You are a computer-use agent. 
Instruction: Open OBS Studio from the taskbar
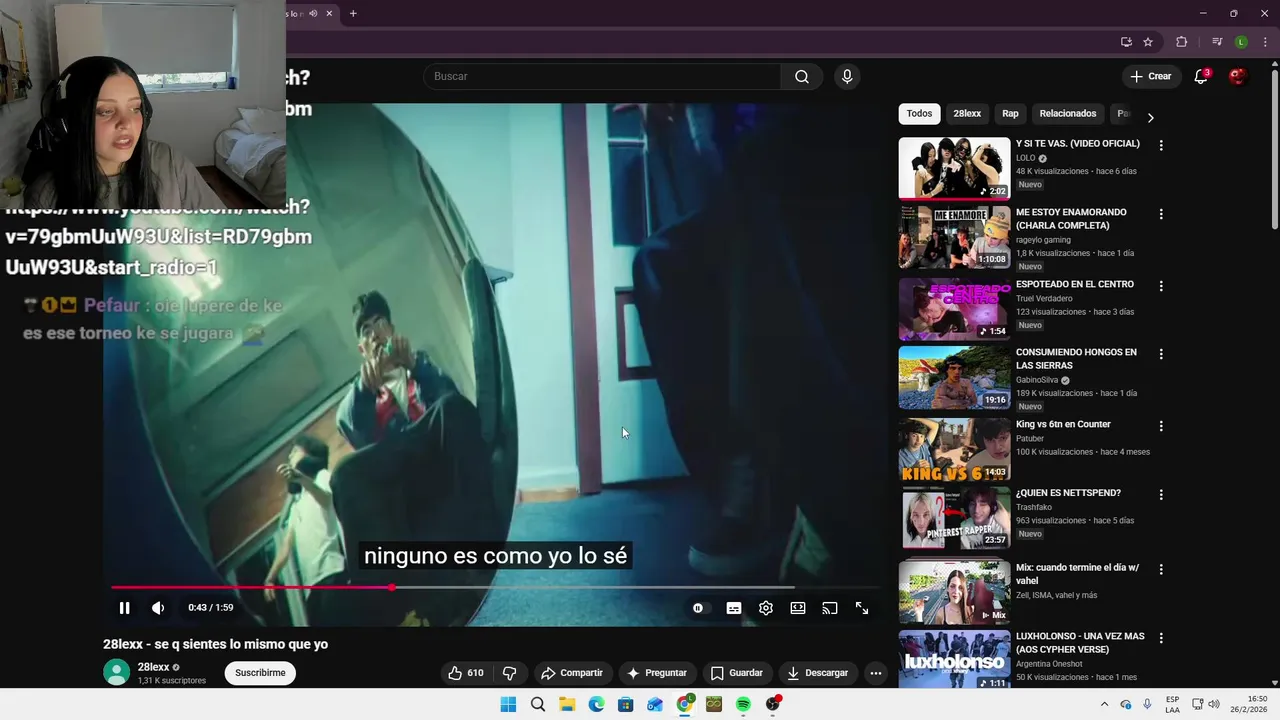pos(772,705)
